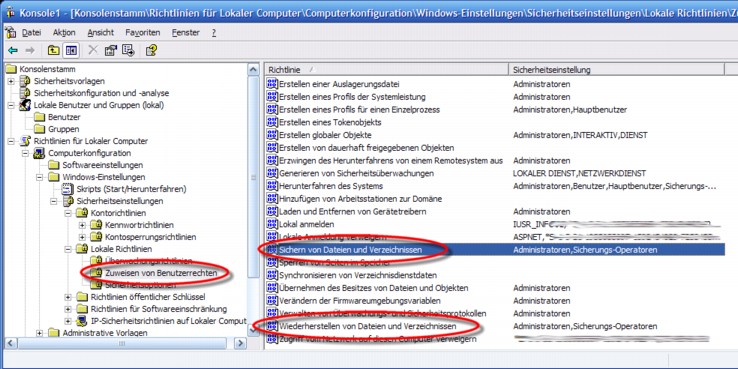Open the Fenster menu

185,32
